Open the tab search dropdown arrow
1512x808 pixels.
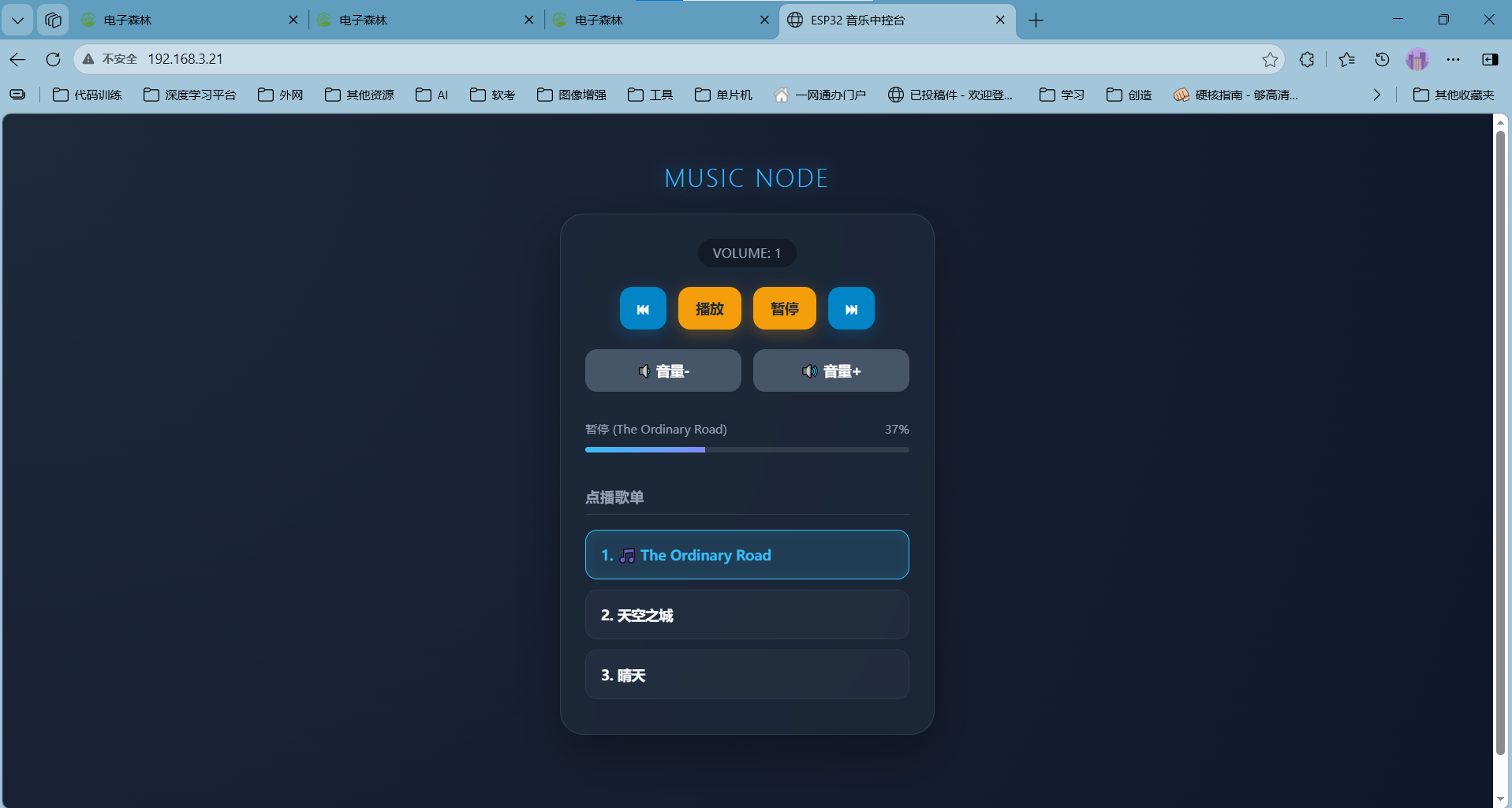pyautogui.click(x=17, y=20)
